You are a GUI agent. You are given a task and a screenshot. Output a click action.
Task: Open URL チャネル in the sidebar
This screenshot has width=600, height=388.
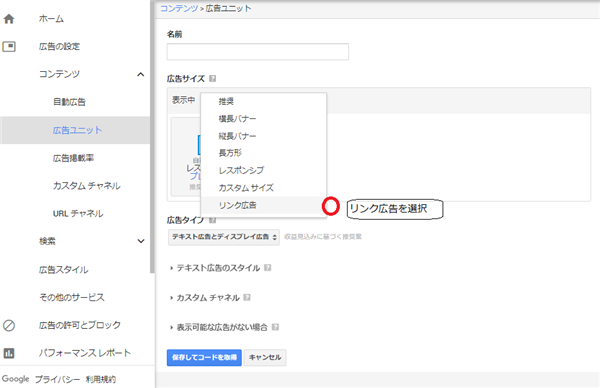[78, 214]
